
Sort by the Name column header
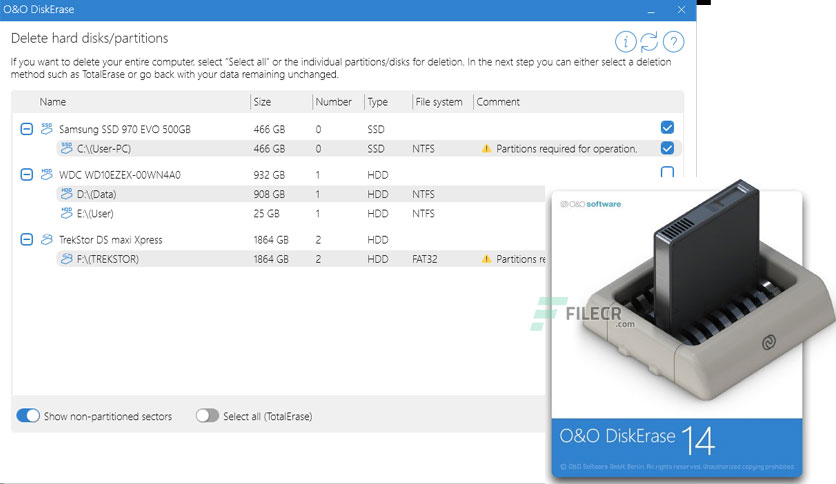point(53,102)
